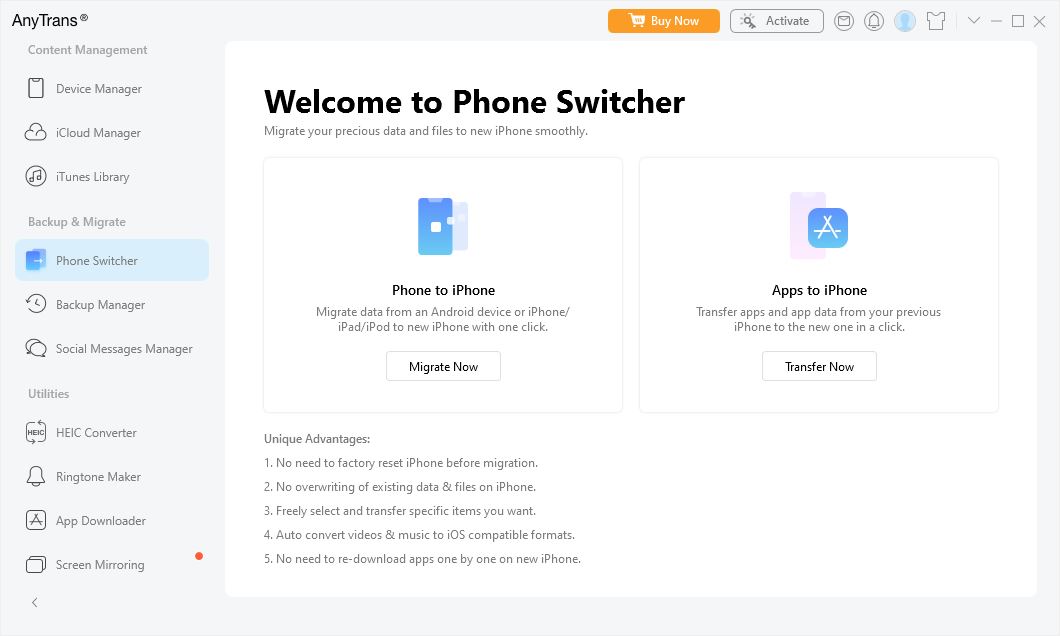Screen dimensions: 1060x636
Task: Launch the HEIC Converter utility
Action: (x=112, y=433)
